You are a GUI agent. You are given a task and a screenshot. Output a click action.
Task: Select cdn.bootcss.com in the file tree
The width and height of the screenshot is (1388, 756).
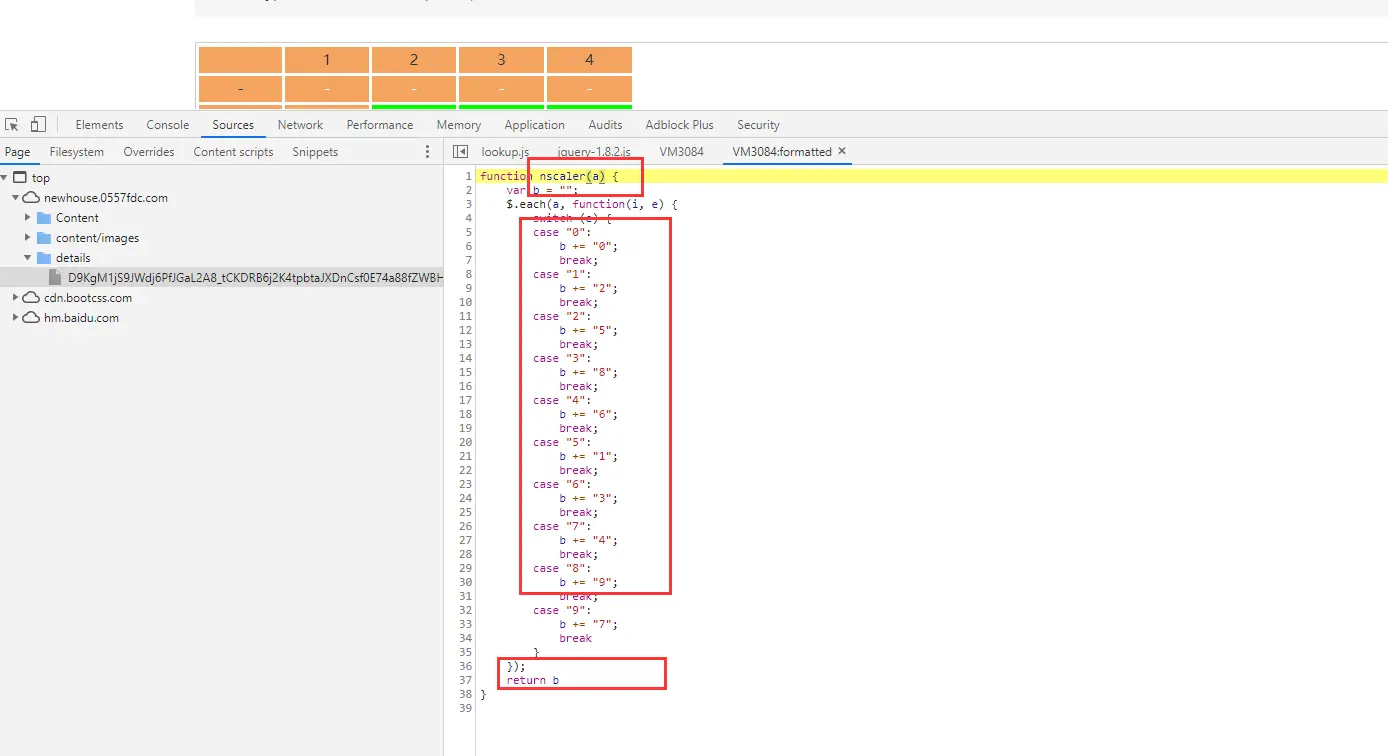[88, 298]
